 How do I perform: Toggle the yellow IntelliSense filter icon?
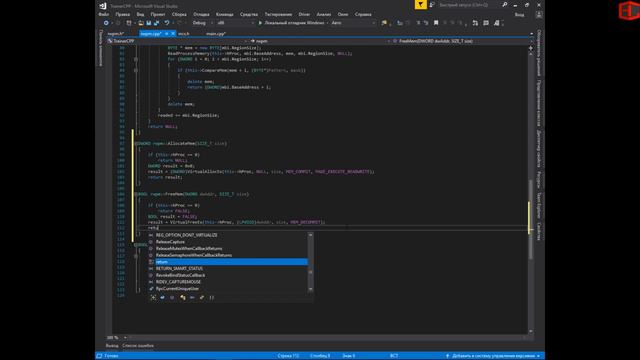pos(182,298)
